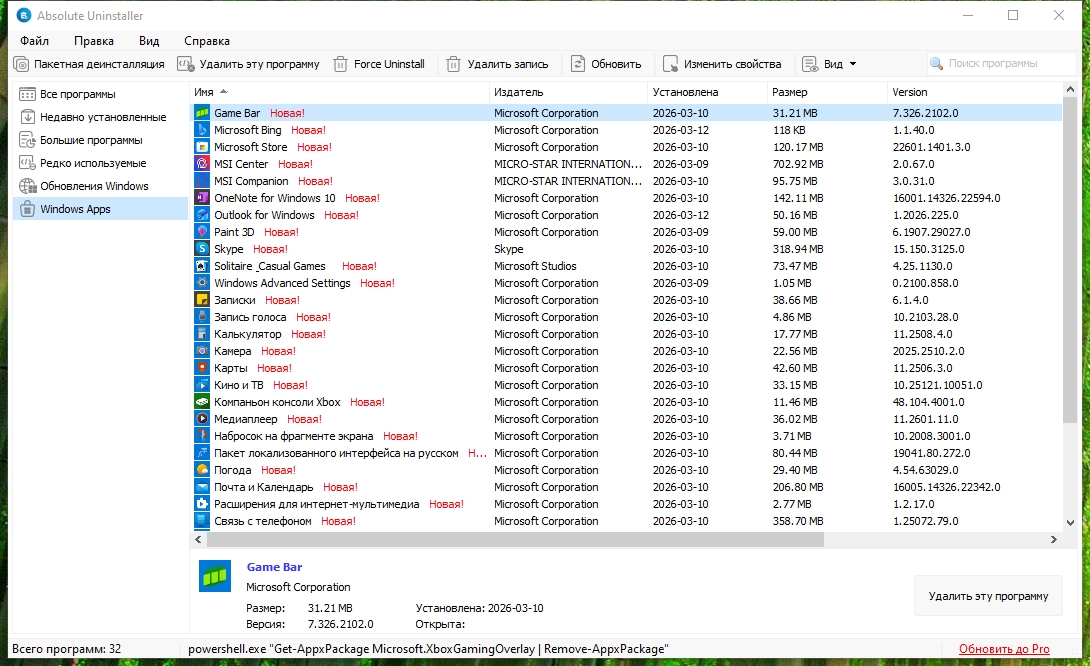Viewport: 1090px width, 666px height.
Task: Click the Windows Advanced Settings icon
Action: [x=202, y=283]
